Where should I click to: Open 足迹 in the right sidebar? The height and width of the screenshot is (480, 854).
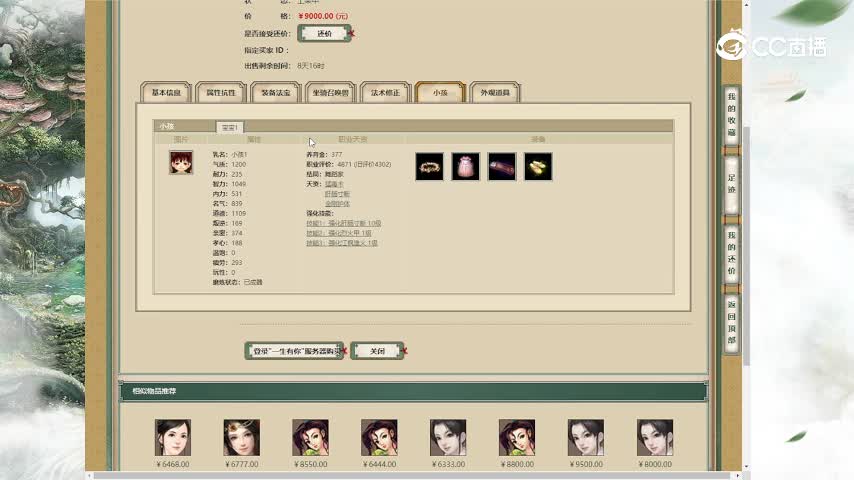pos(731,184)
